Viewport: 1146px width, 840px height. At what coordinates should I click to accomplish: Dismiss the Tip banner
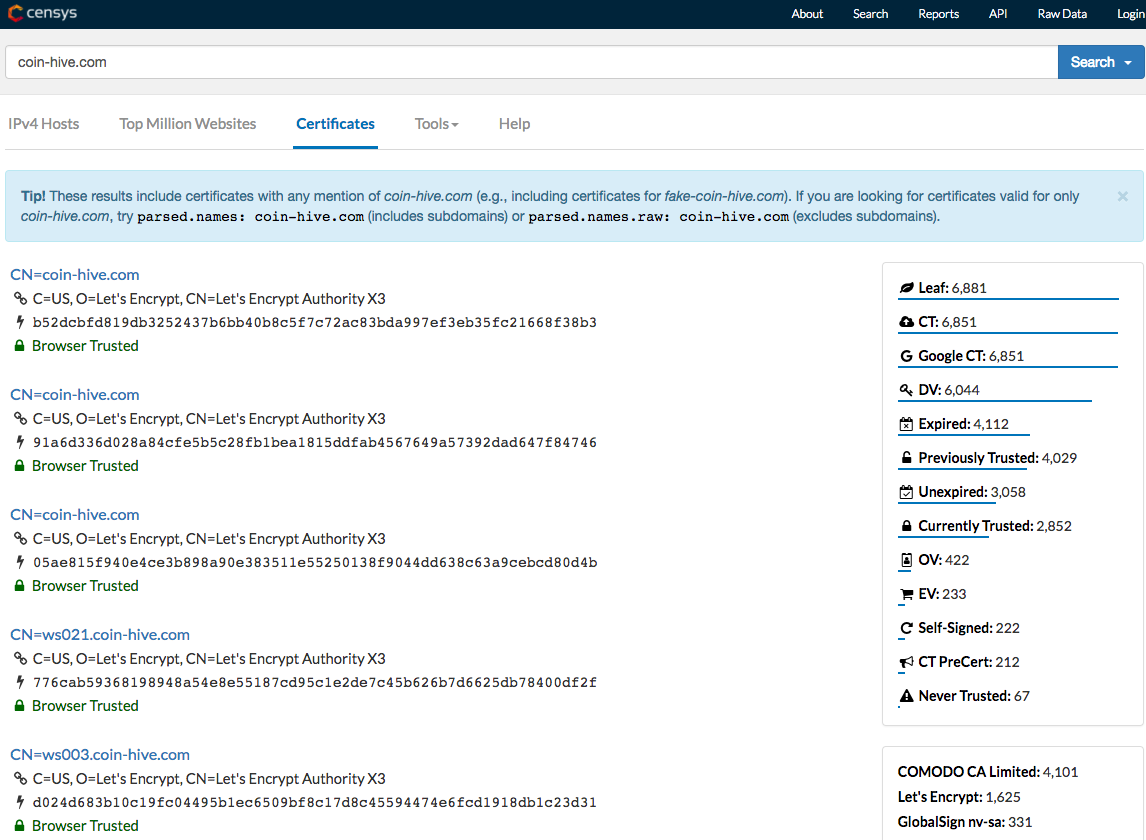point(1122,197)
